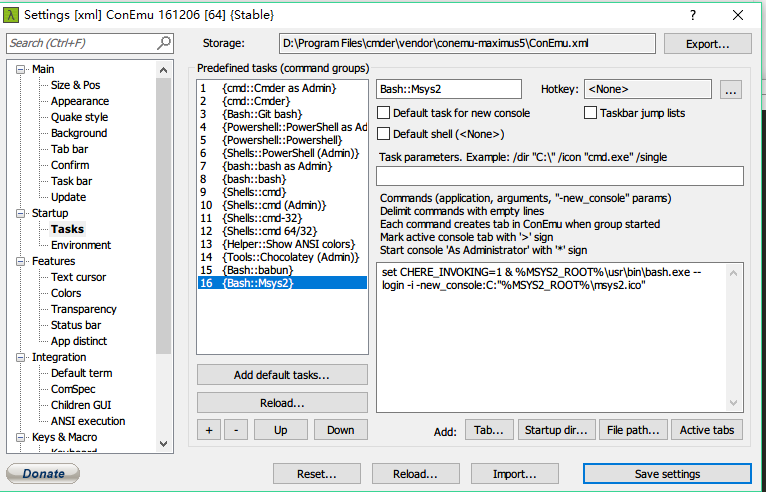Click Startup dir button
This screenshot has height=492, width=766.
click(x=556, y=430)
